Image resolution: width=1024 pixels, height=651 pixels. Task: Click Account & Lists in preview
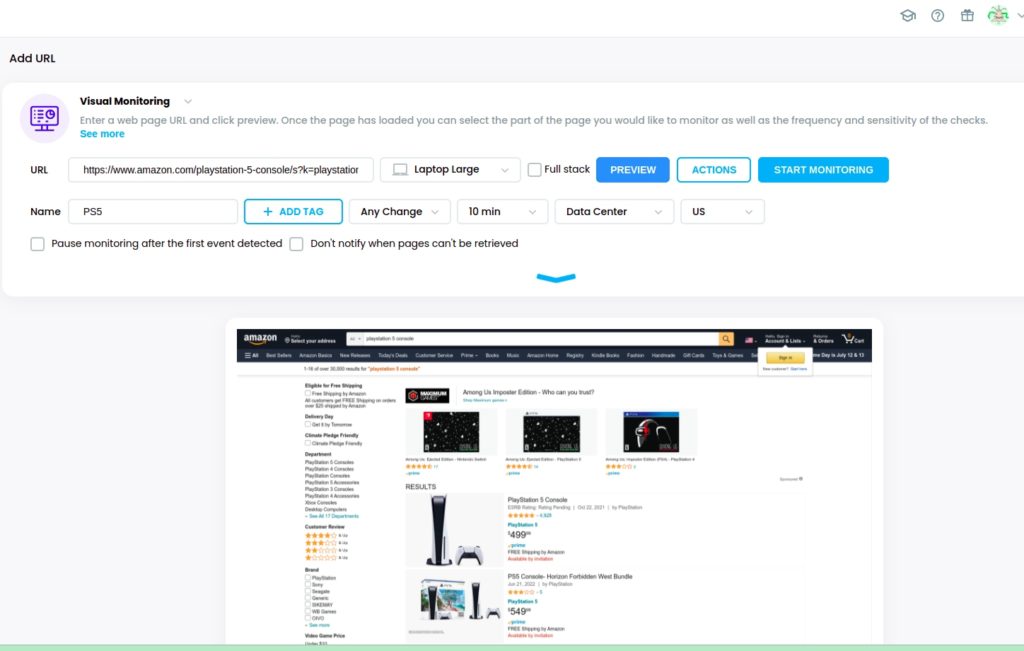click(784, 339)
